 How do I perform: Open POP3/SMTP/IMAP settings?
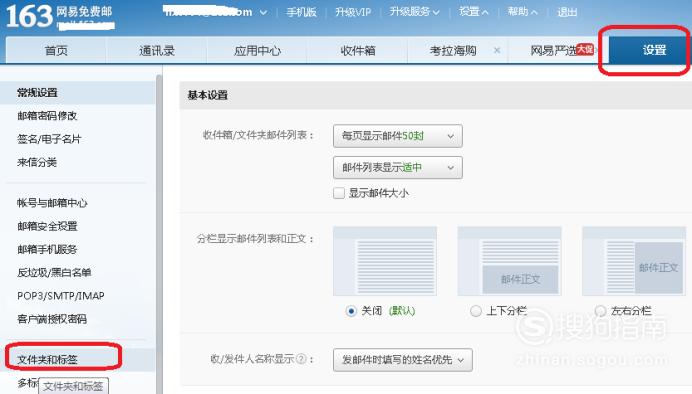(x=60, y=296)
